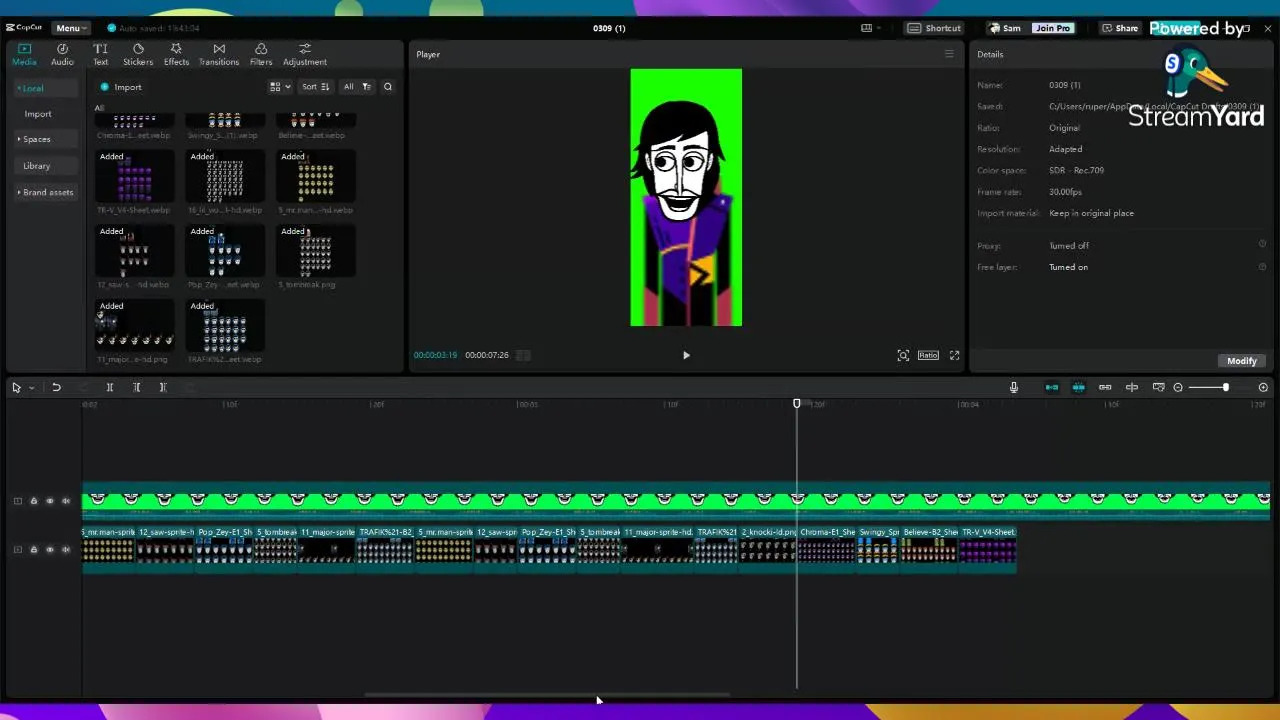The height and width of the screenshot is (720, 1280).
Task: Lock the sprite-sheet clips track
Action: click(x=33, y=549)
